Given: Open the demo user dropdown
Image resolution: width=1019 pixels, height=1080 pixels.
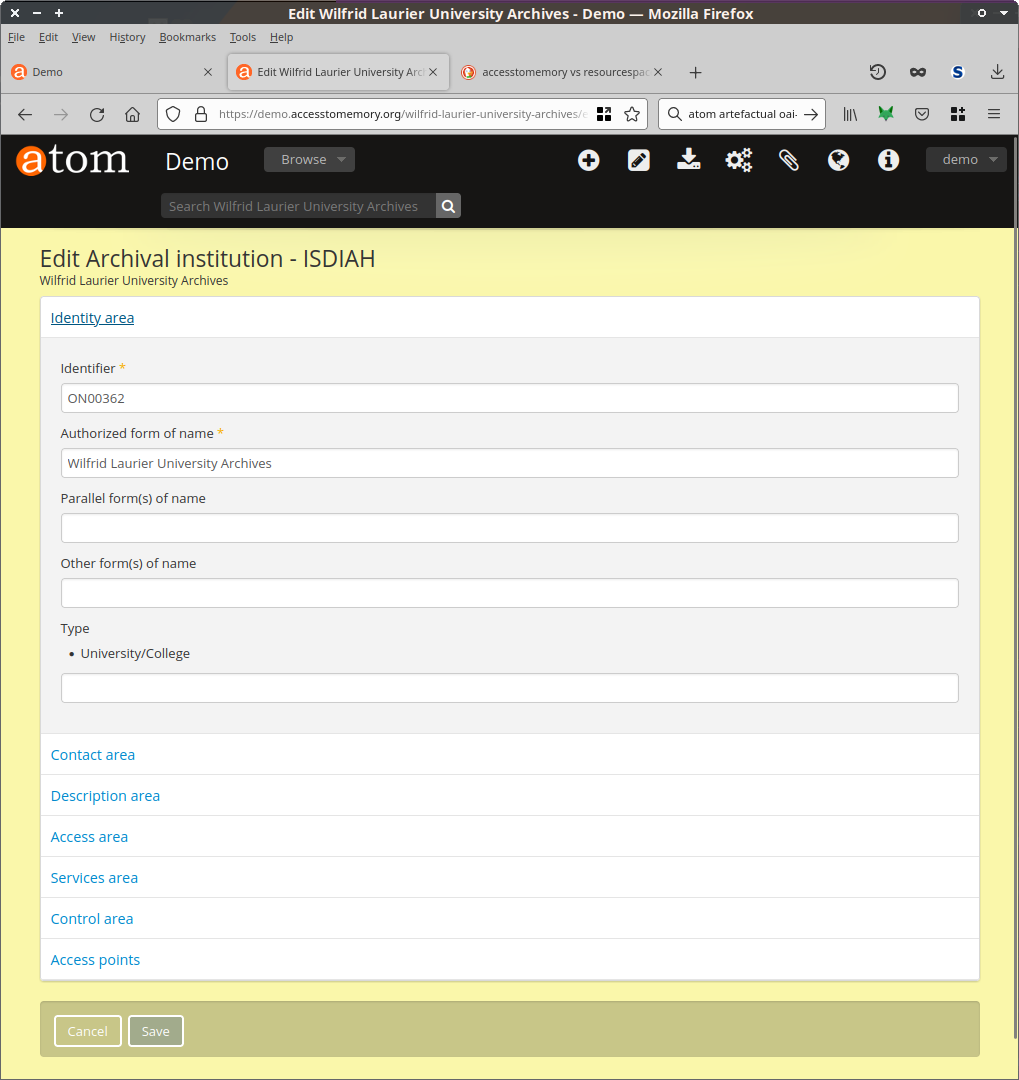Looking at the screenshot, I should pos(966,160).
